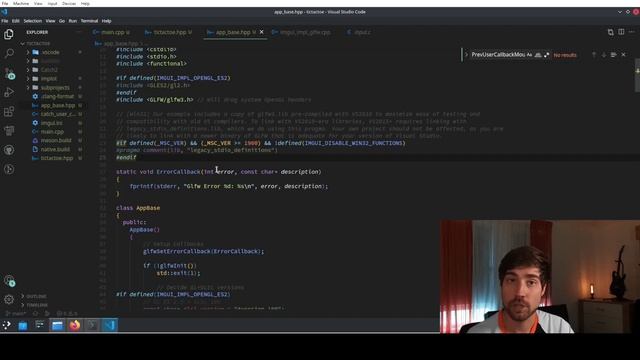Open the Terminal menu
This screenshot has width=640, height=360.
pos(89,21)
